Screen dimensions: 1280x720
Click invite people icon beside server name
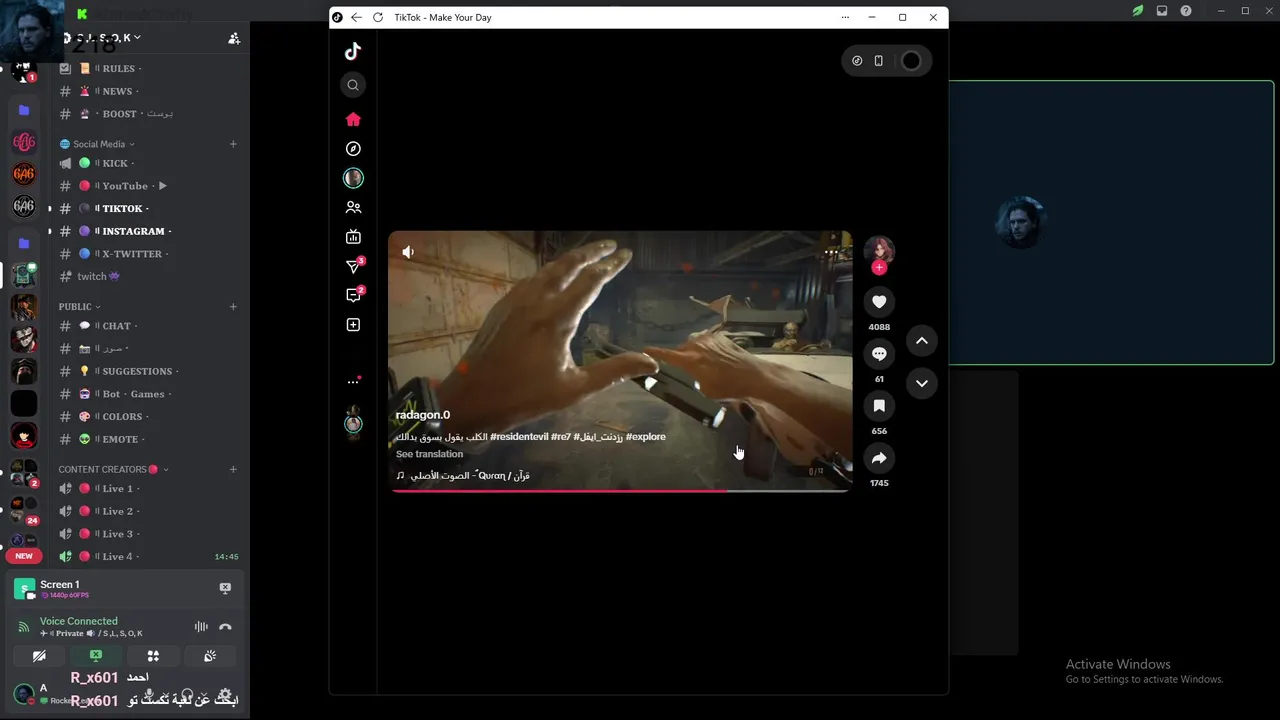pos(233,38)
